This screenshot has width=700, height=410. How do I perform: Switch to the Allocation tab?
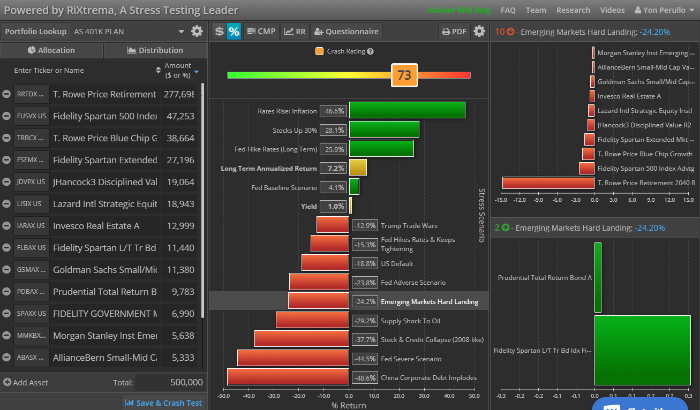51,49
